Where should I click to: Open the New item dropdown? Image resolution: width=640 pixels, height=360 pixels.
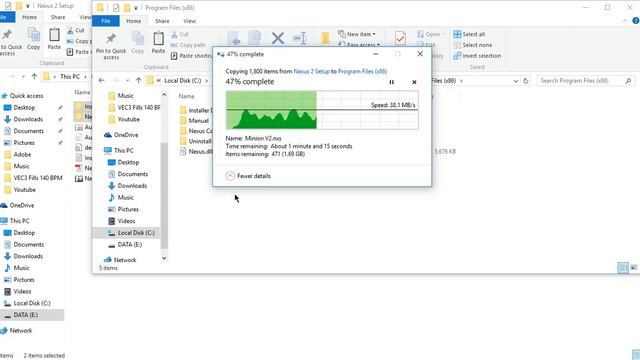tap(357, 34)
